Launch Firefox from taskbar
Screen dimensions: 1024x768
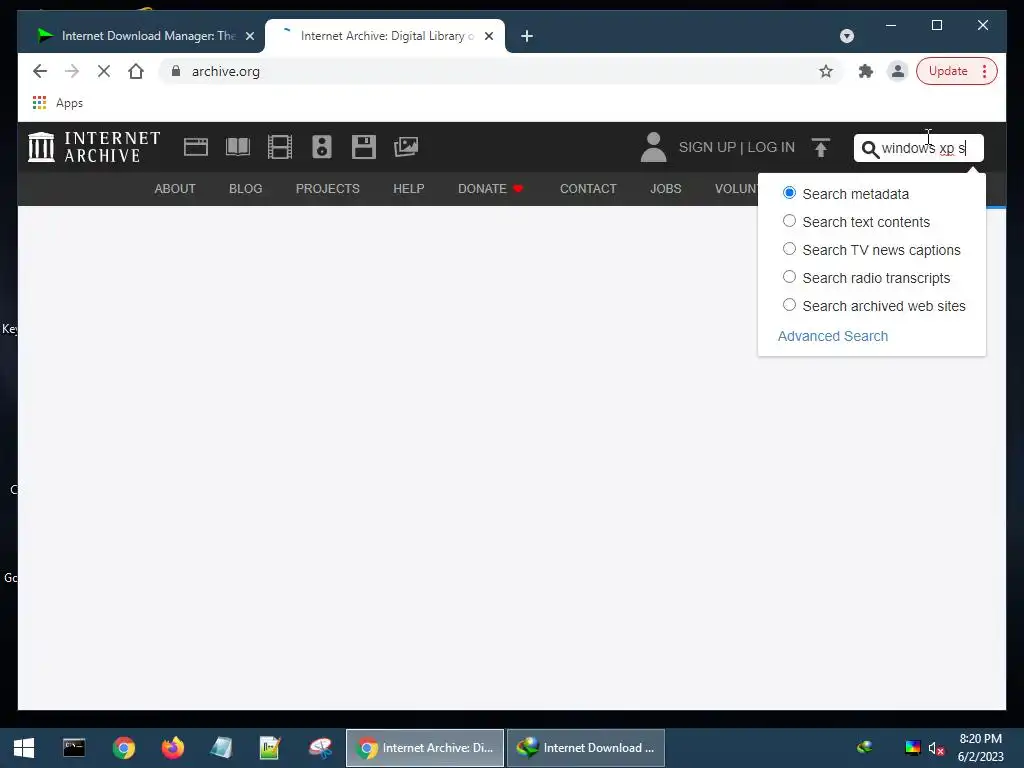pyautogui.click(x=173, y=748)
